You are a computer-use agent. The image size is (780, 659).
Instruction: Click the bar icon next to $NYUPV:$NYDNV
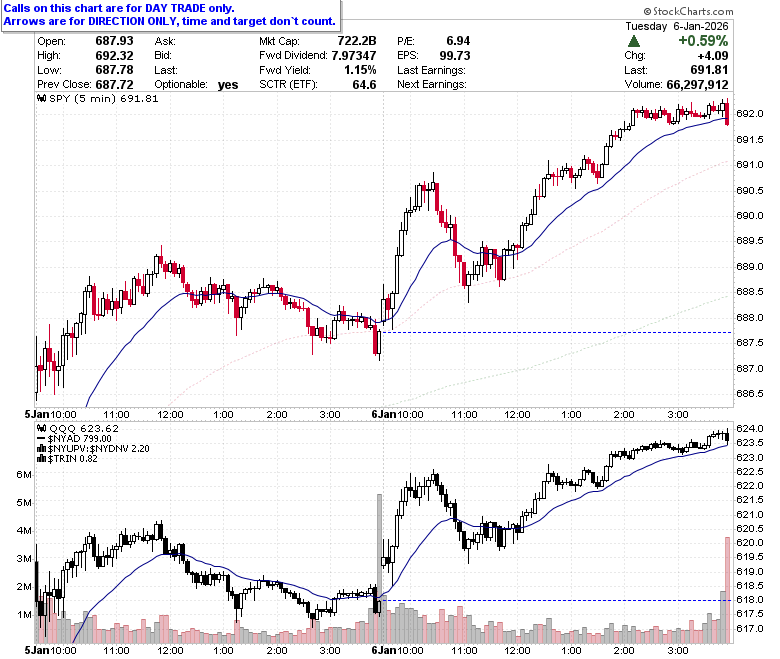tap(42, 449)
